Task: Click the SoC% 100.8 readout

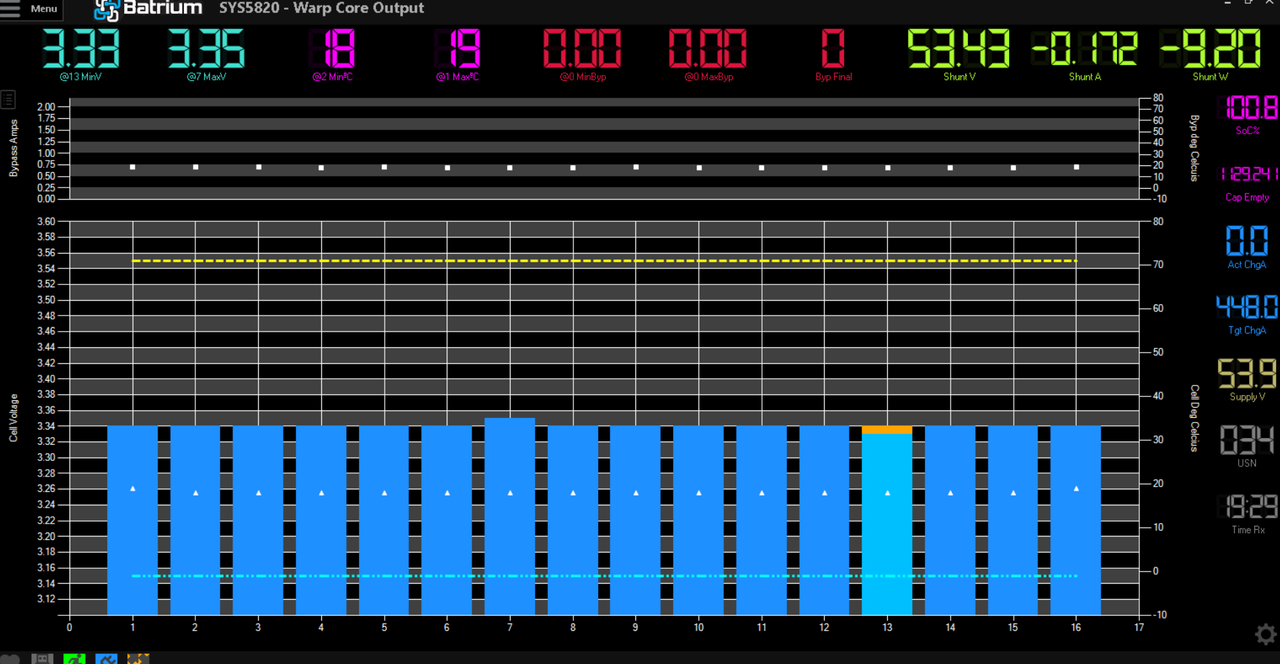Action: click(1247, 115)
